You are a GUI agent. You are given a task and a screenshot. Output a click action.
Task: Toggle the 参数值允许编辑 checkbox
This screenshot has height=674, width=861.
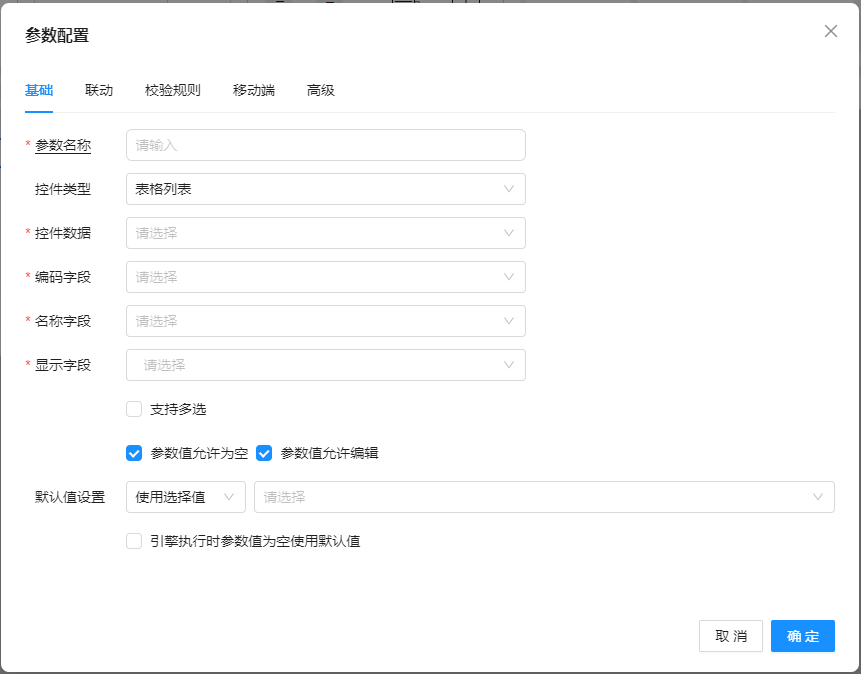(264, 453)
